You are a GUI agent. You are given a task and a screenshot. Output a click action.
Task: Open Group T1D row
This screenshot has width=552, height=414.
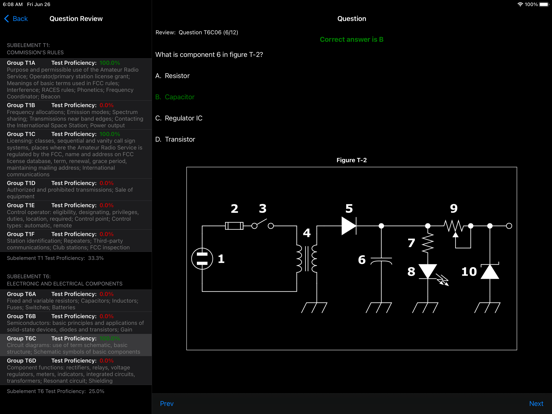click(76, 190)
